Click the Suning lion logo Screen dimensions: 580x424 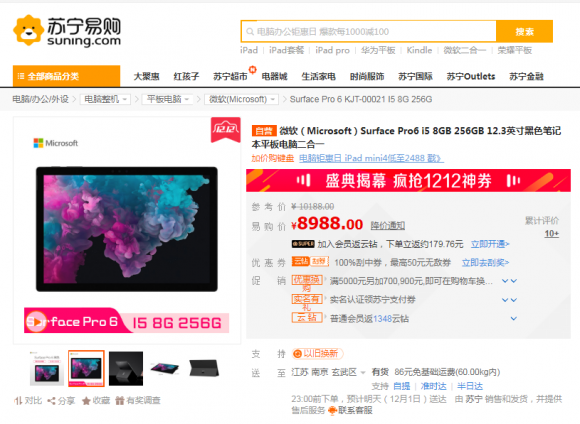(x=28, y=31)
